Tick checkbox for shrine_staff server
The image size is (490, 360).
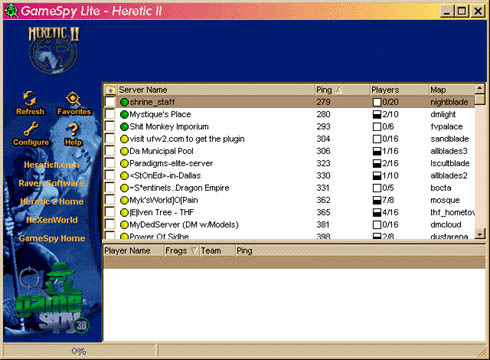(110, 102)
